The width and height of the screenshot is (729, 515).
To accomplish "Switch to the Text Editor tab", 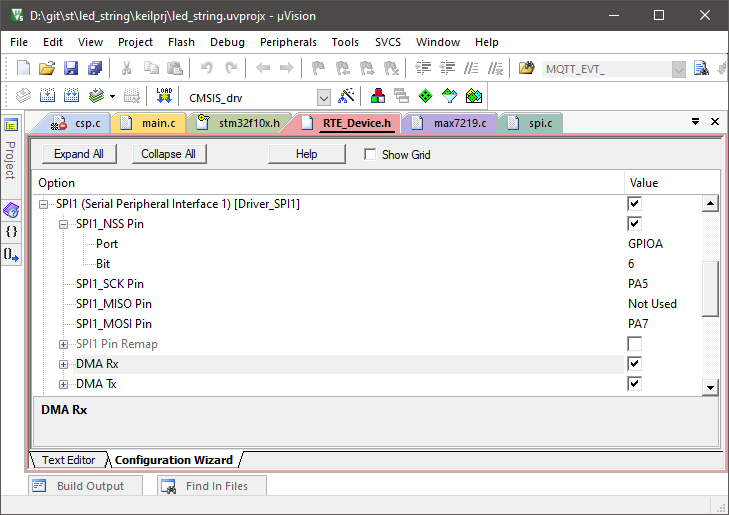I will tap(68, 460).
